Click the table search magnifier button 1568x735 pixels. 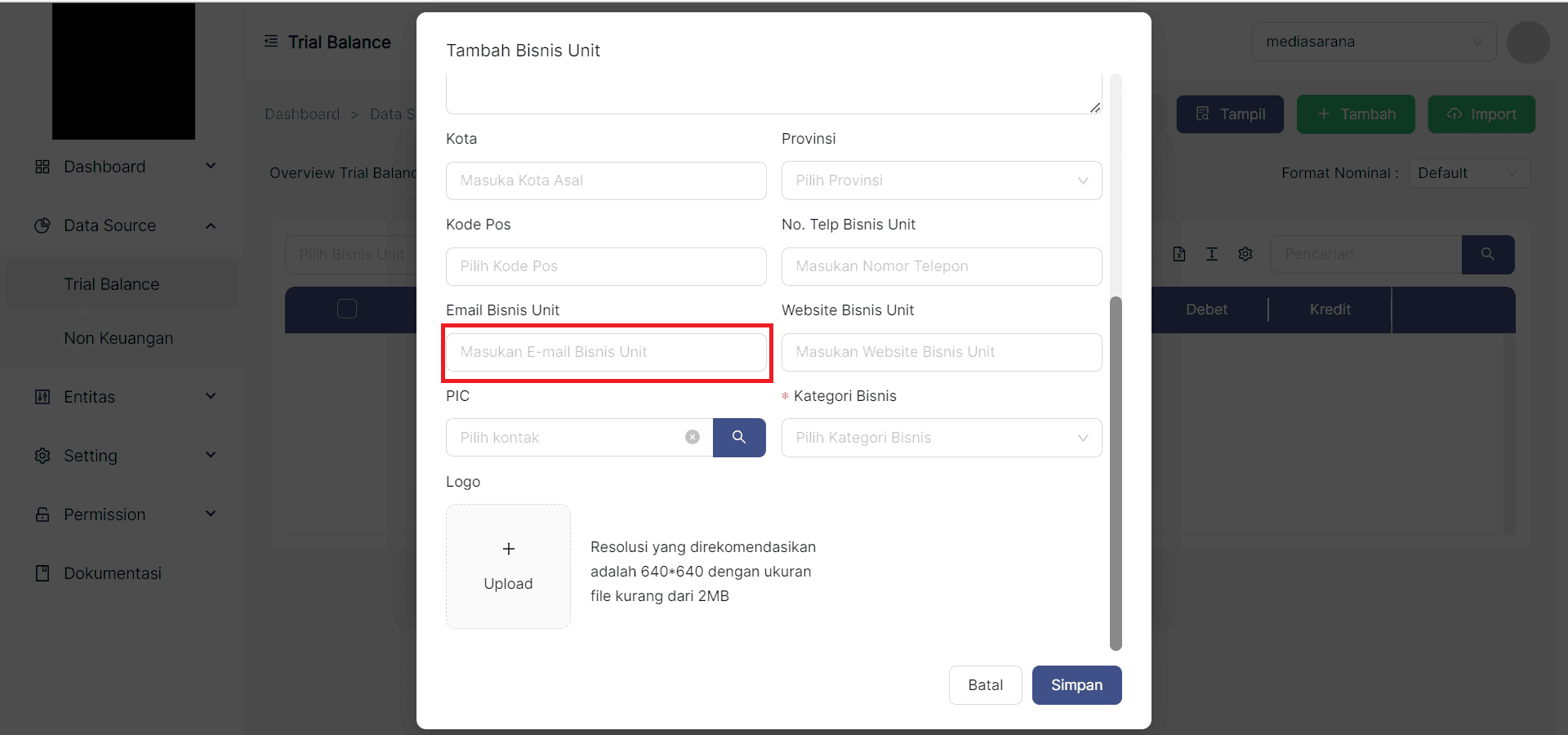[1488, 255]
